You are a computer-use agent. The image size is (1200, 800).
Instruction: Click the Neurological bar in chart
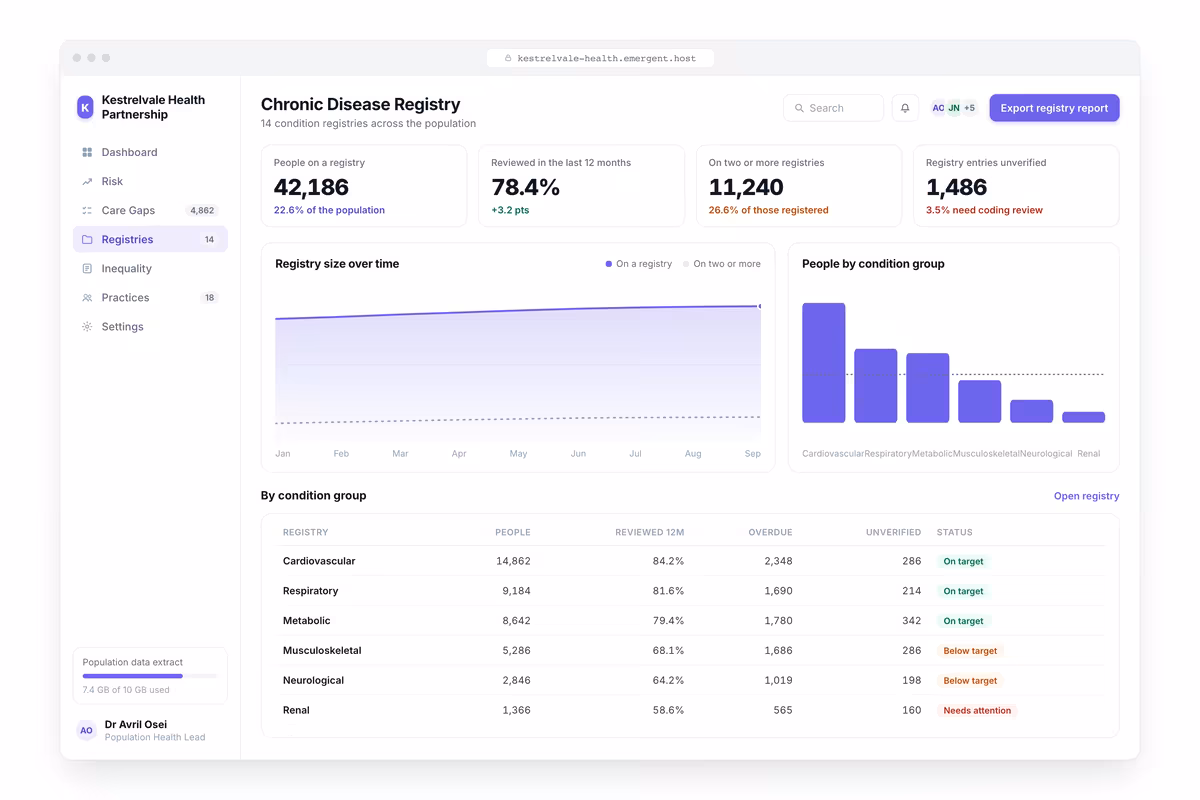coord(1032,411)
